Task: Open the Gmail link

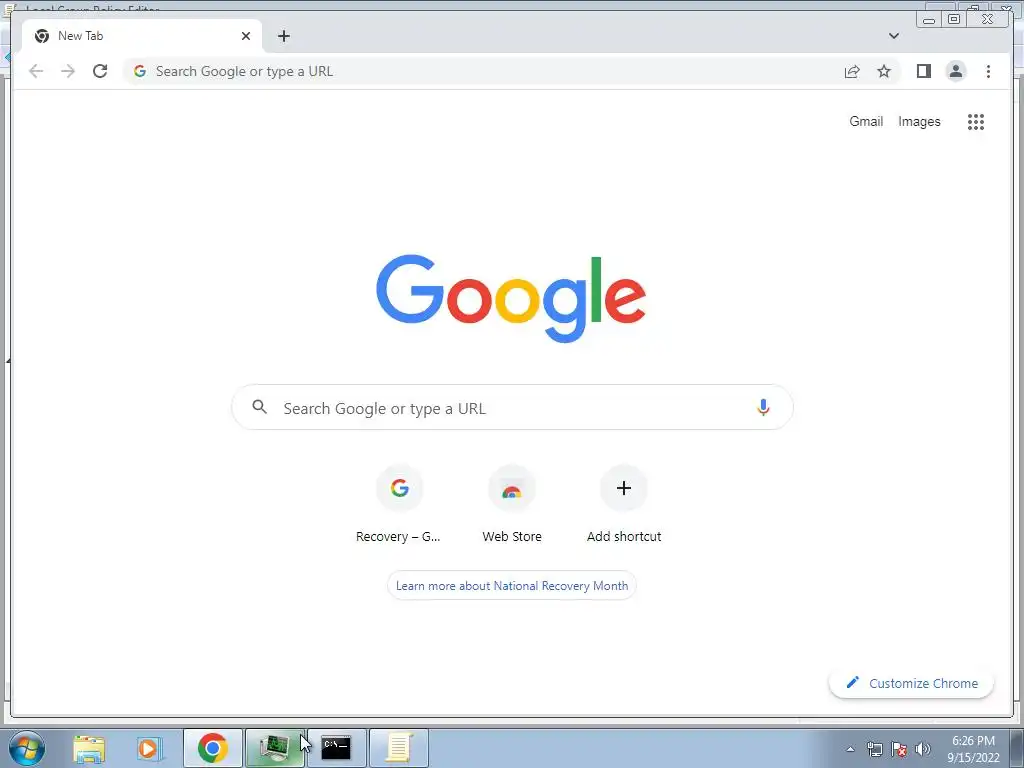Action: tap(866, 121)
